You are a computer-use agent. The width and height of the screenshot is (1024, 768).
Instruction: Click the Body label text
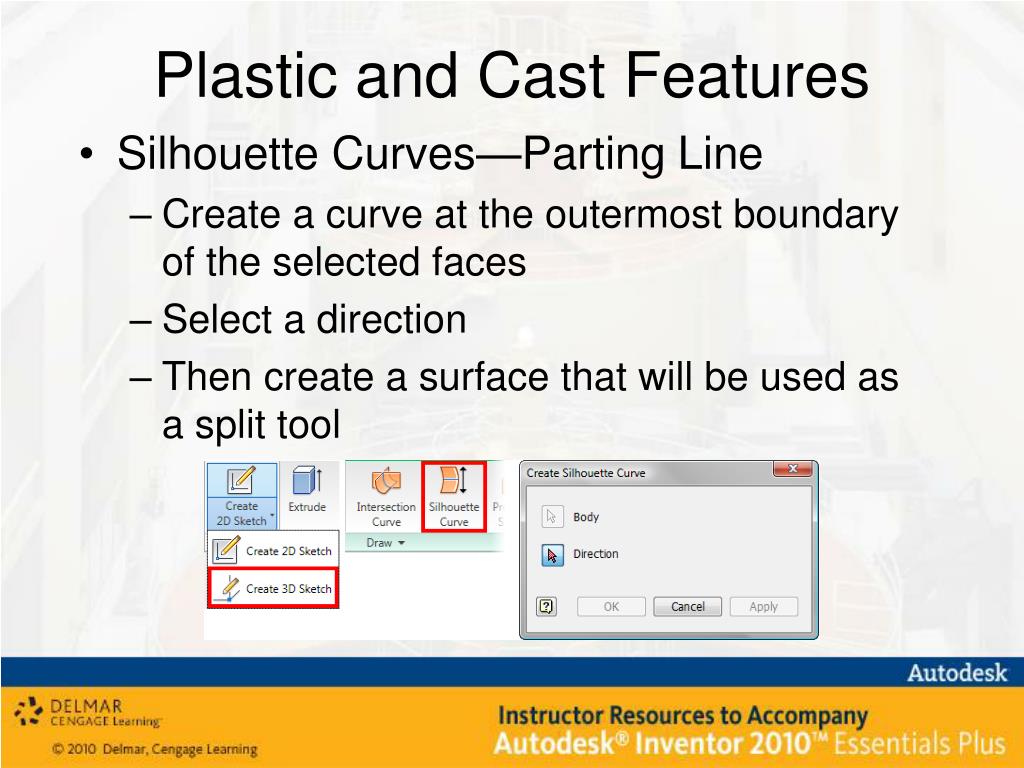point(586,517)
